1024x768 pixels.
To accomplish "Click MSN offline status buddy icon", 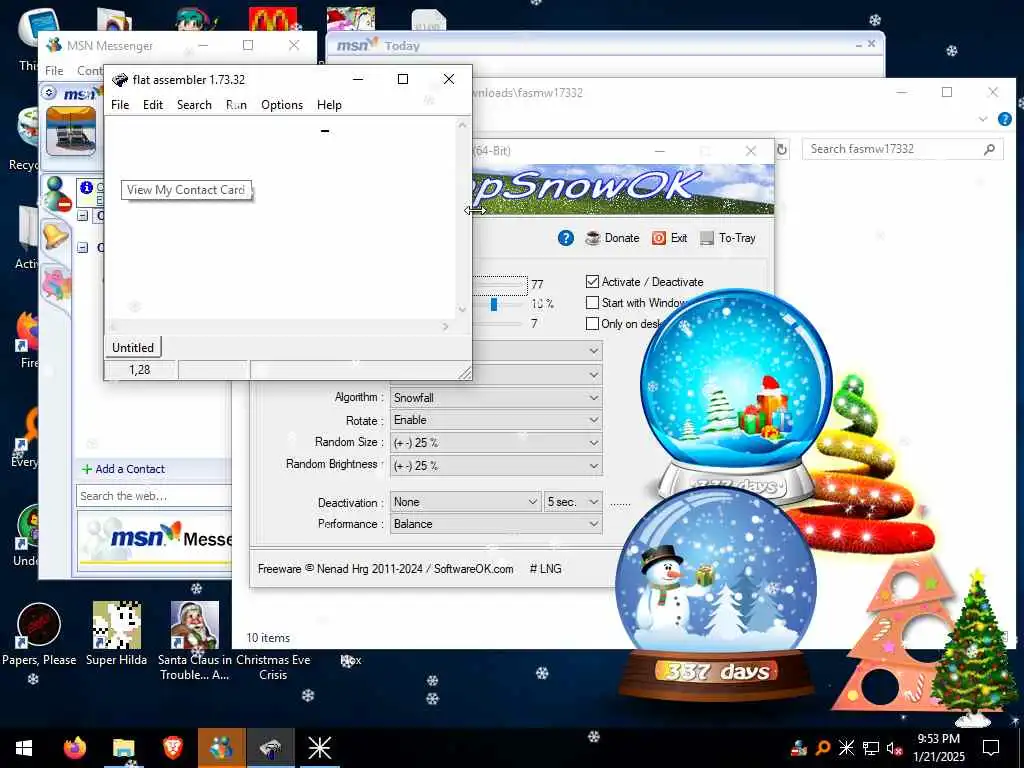I will tap(57, 193).
